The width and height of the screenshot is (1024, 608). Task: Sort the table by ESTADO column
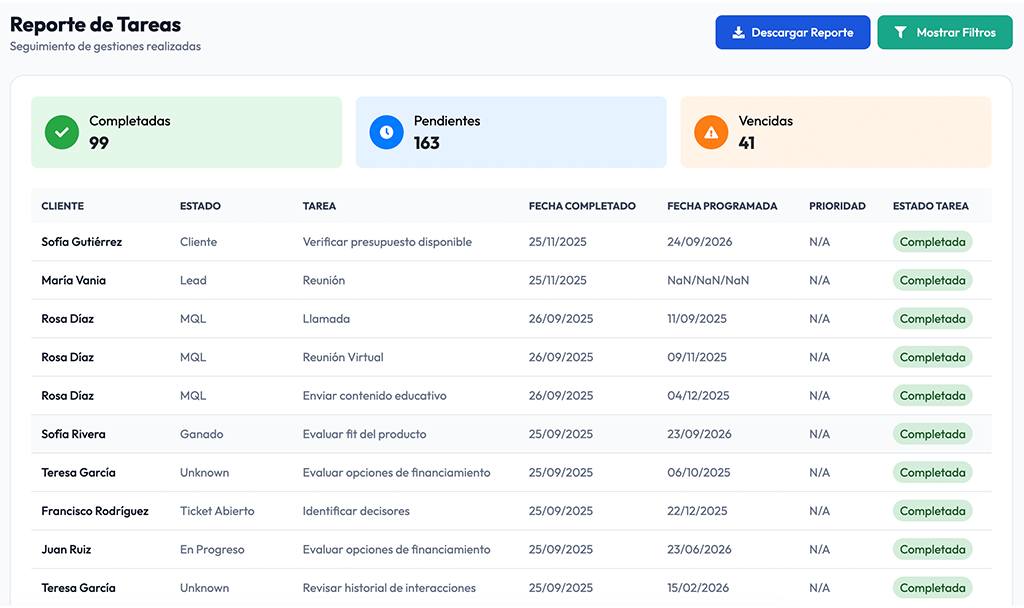pyautogui.click(x=200, y=206)
